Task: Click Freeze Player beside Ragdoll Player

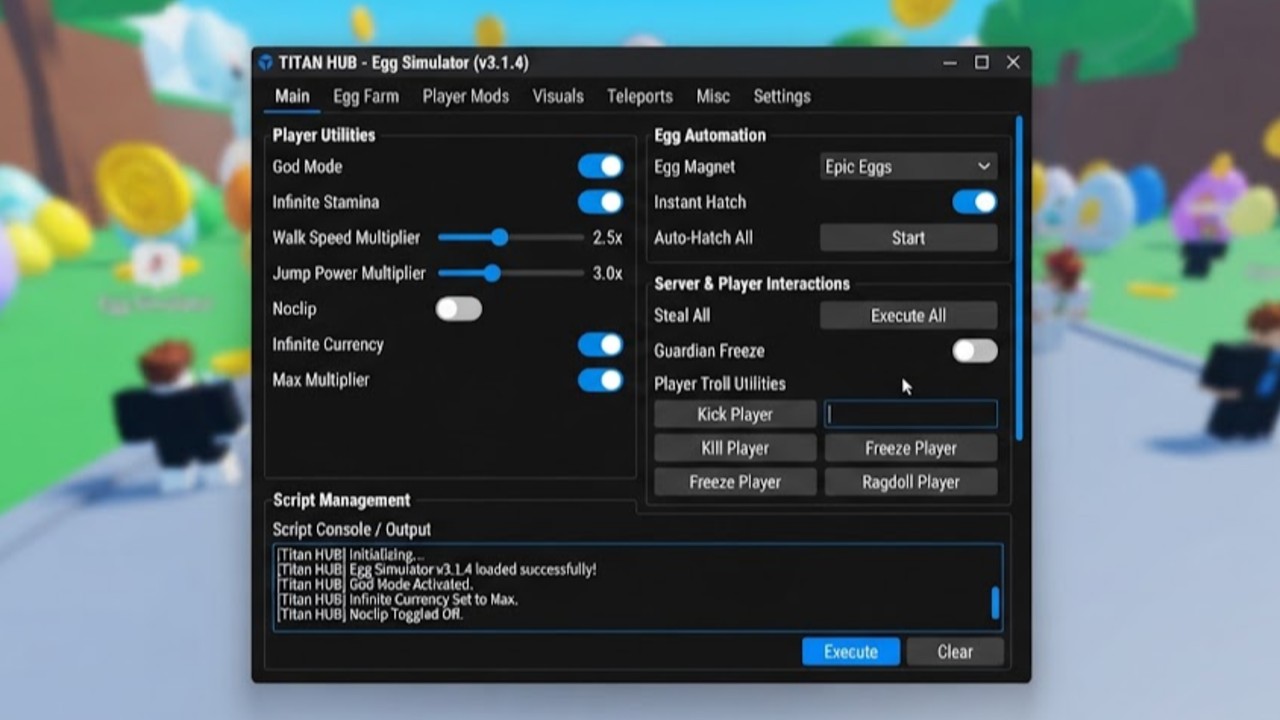Action: (x=735, y=482)
